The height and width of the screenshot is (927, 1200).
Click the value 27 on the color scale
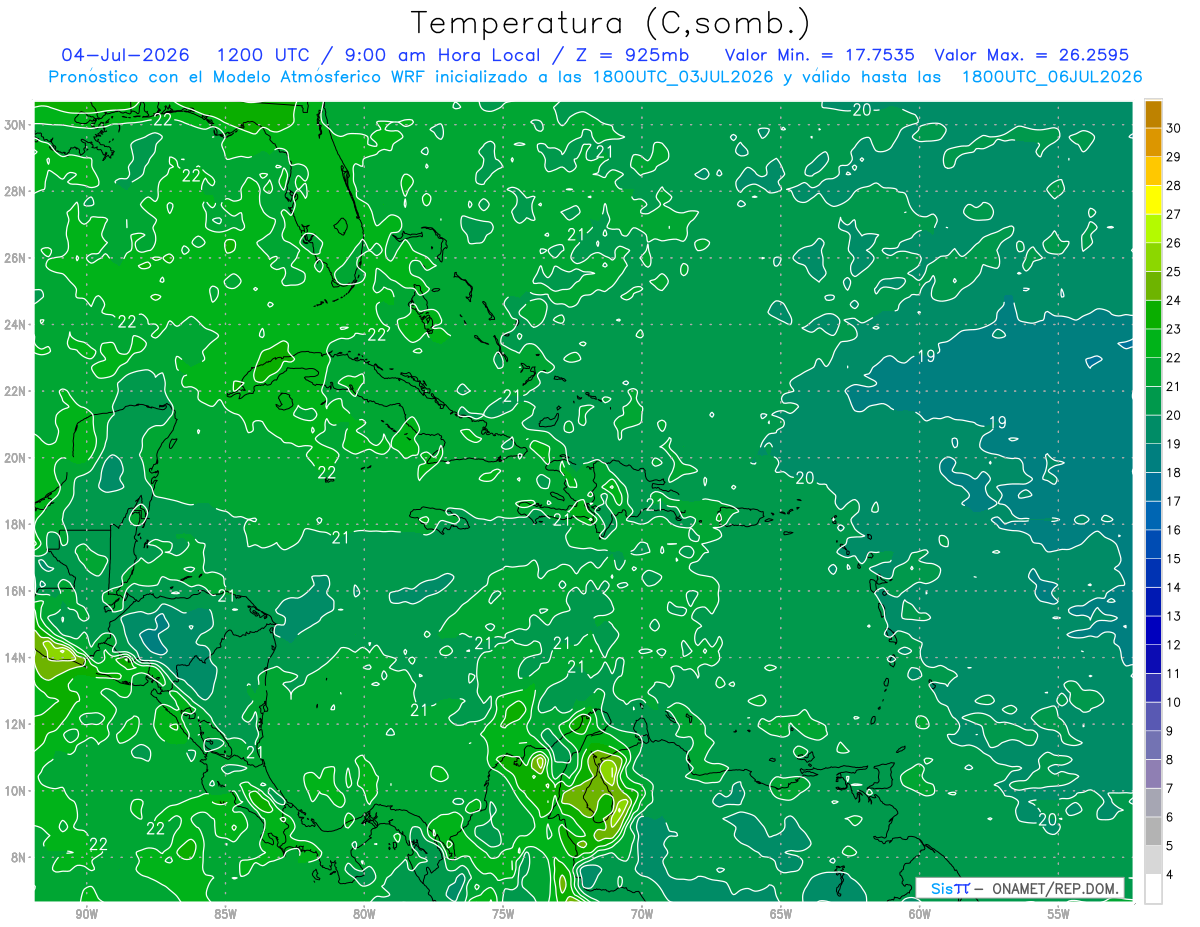(1174, 214)
